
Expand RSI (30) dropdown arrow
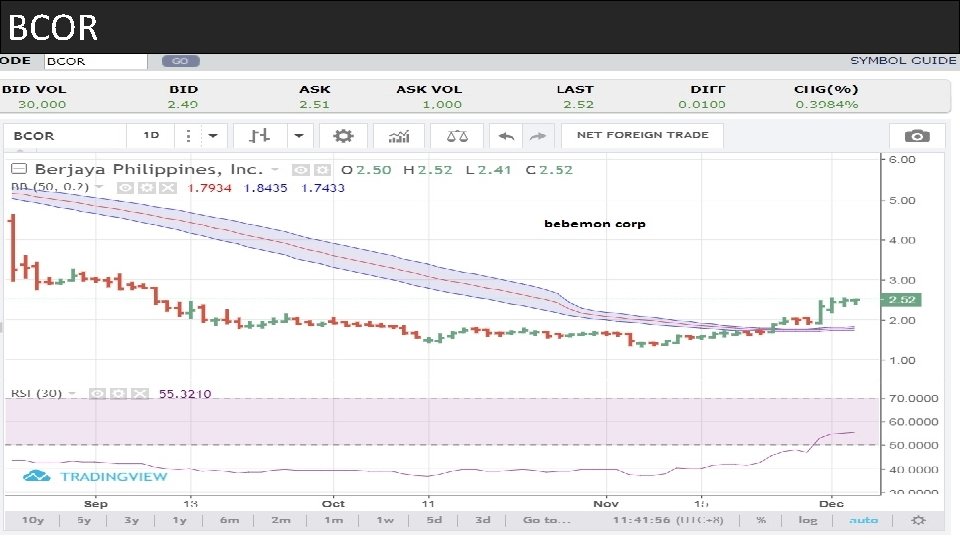[72, 394]
